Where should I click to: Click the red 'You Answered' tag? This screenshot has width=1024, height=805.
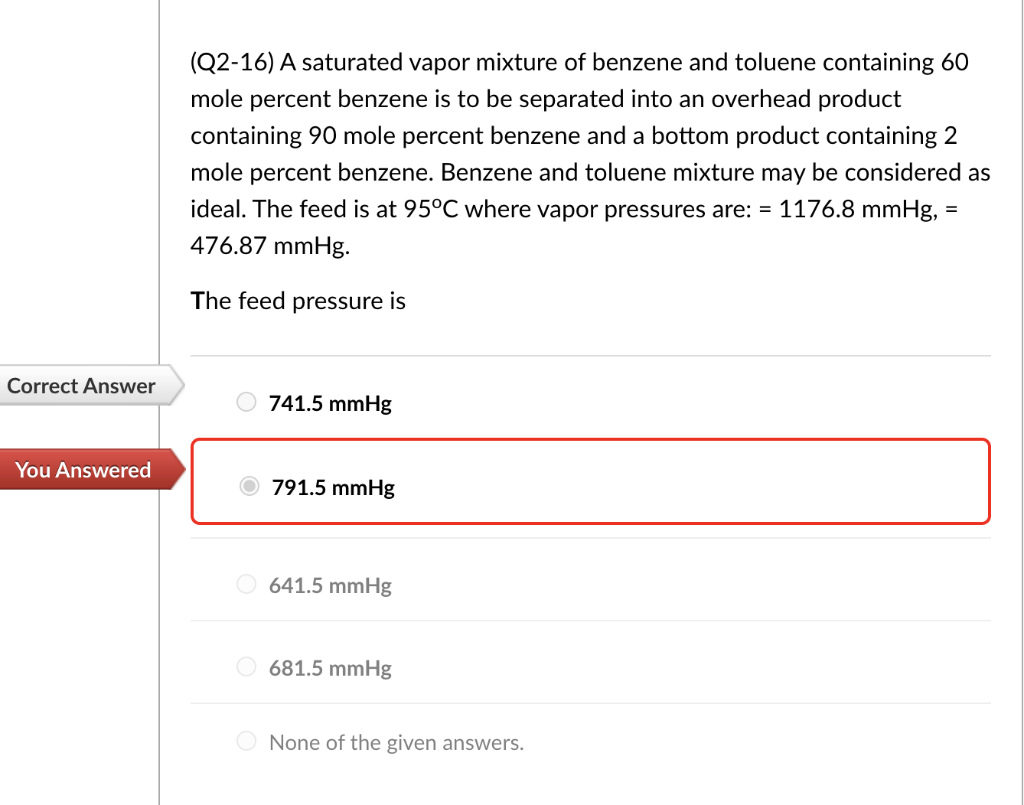84,470
